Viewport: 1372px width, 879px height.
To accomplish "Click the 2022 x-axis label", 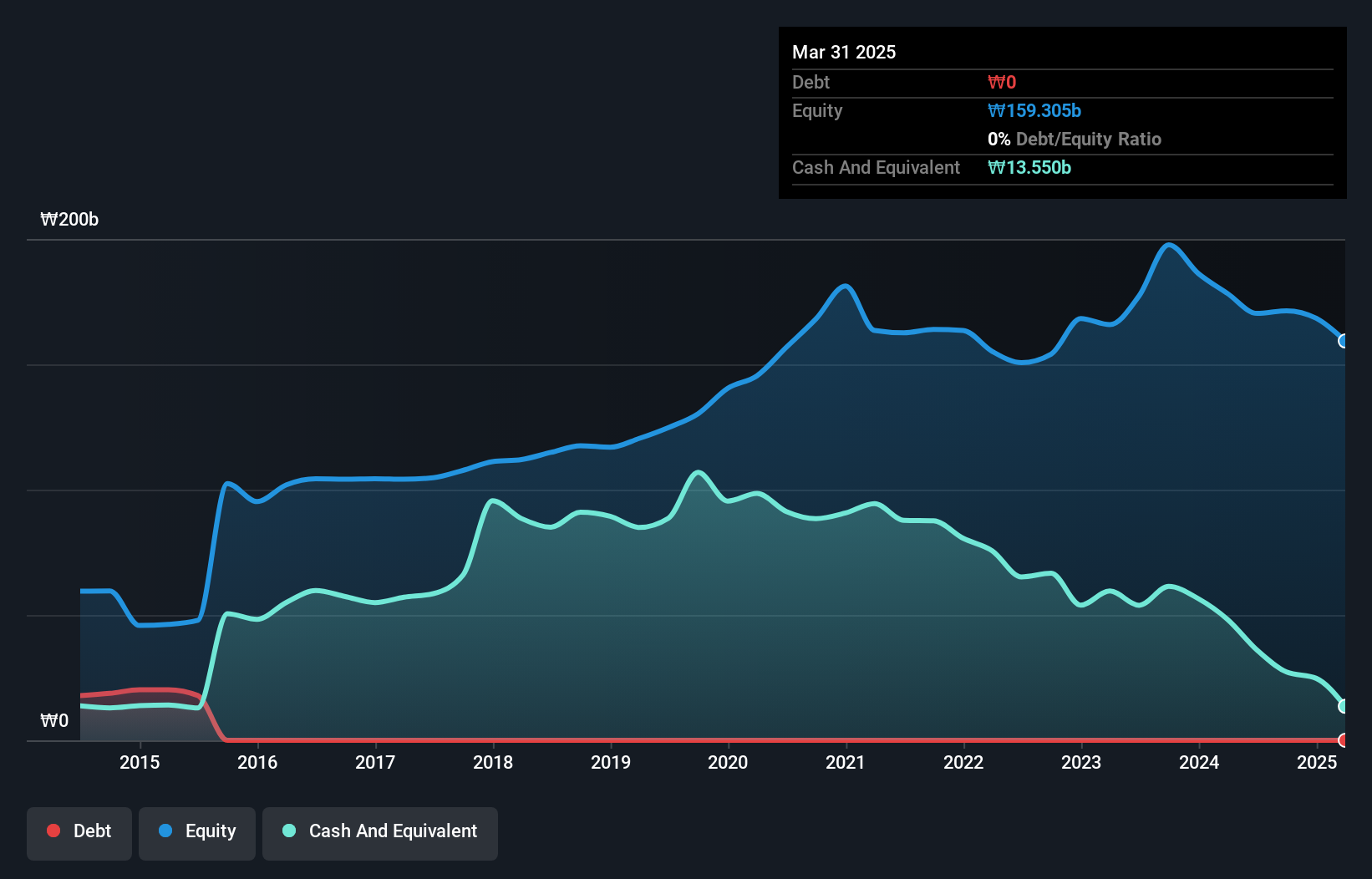I will 963,762.
